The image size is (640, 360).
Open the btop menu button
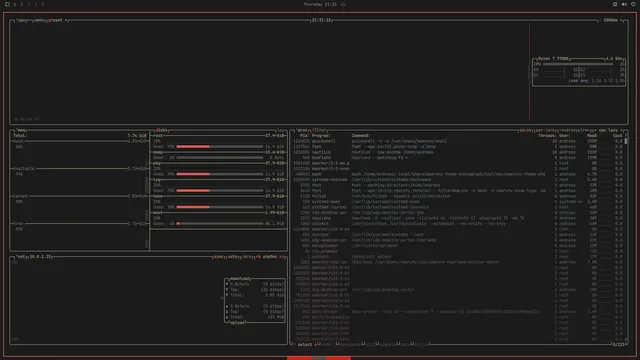39,20
